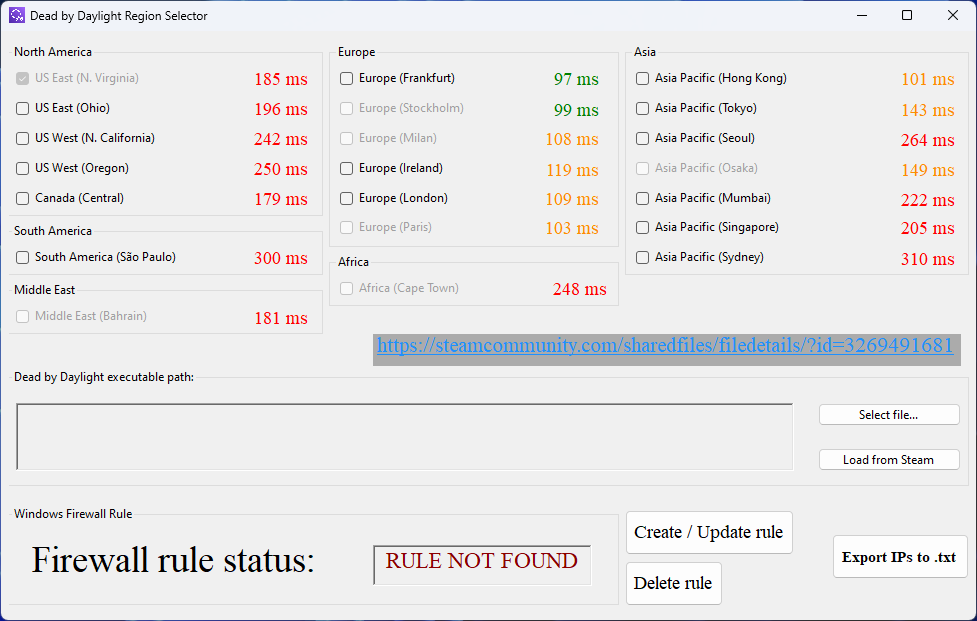Enable the US East (Ohio) checkbox

click(22, 108)
